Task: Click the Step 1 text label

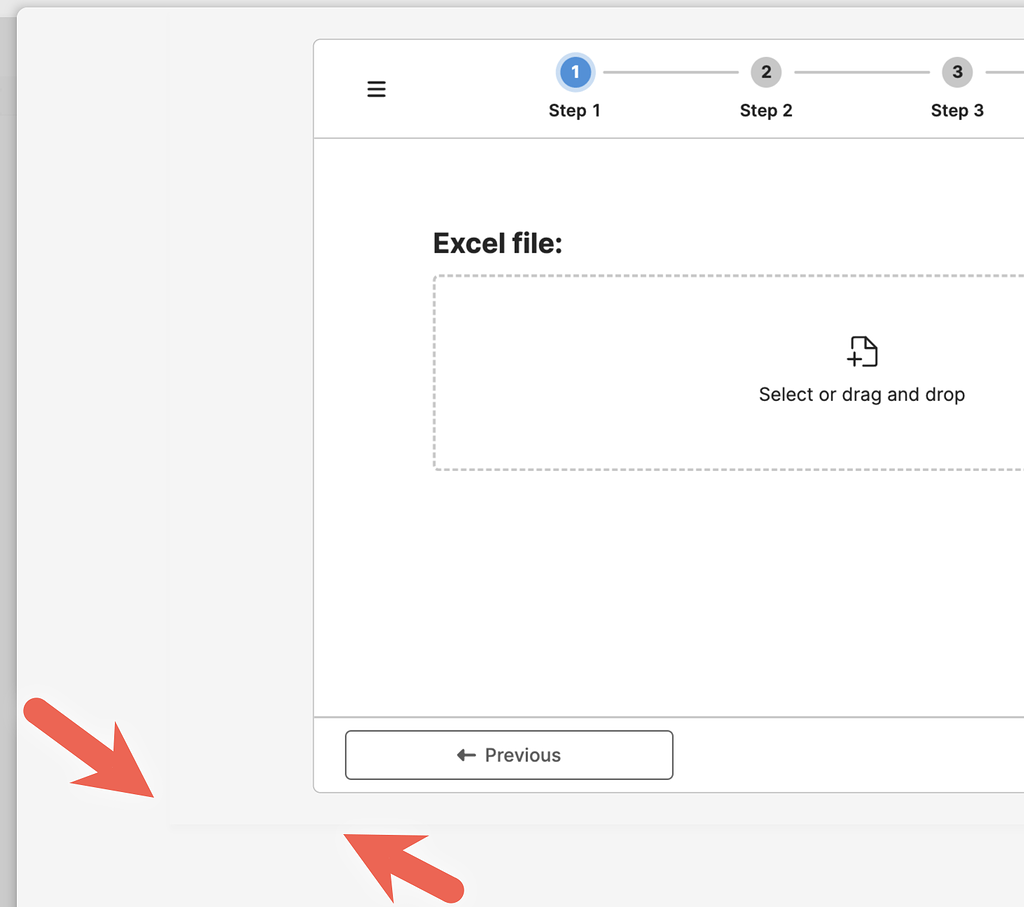Action: (x=575, y=110)
